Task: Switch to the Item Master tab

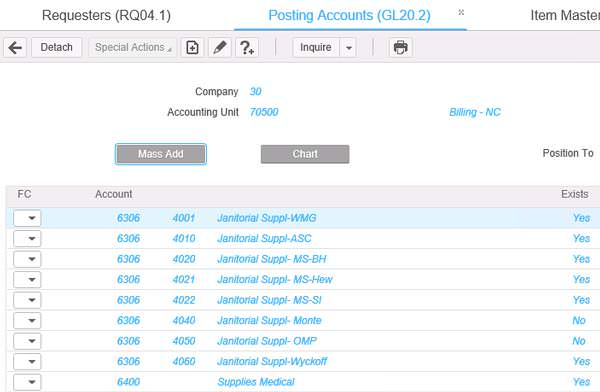Action: (x=565, y=15)
